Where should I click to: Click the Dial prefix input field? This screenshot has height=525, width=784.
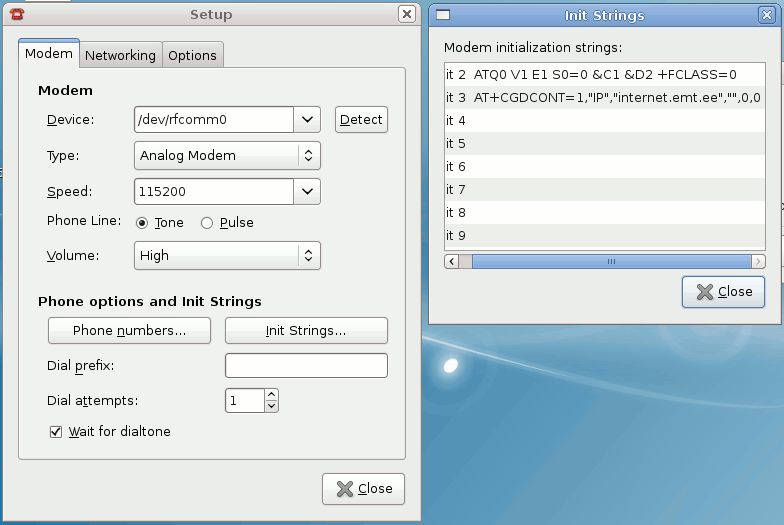coord(306,366)
